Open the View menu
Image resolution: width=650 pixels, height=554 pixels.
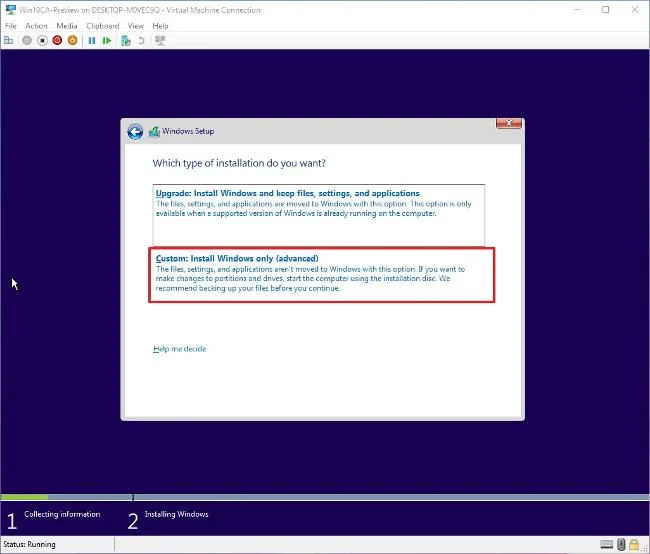pos(136,26)
